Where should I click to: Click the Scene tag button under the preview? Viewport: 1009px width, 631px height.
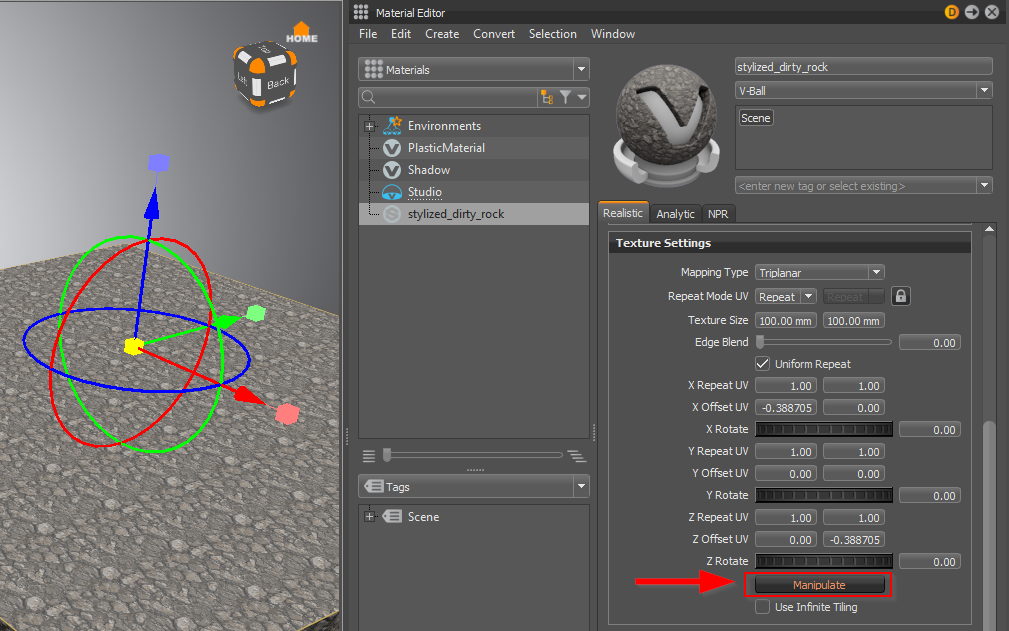tap(755, 117)
